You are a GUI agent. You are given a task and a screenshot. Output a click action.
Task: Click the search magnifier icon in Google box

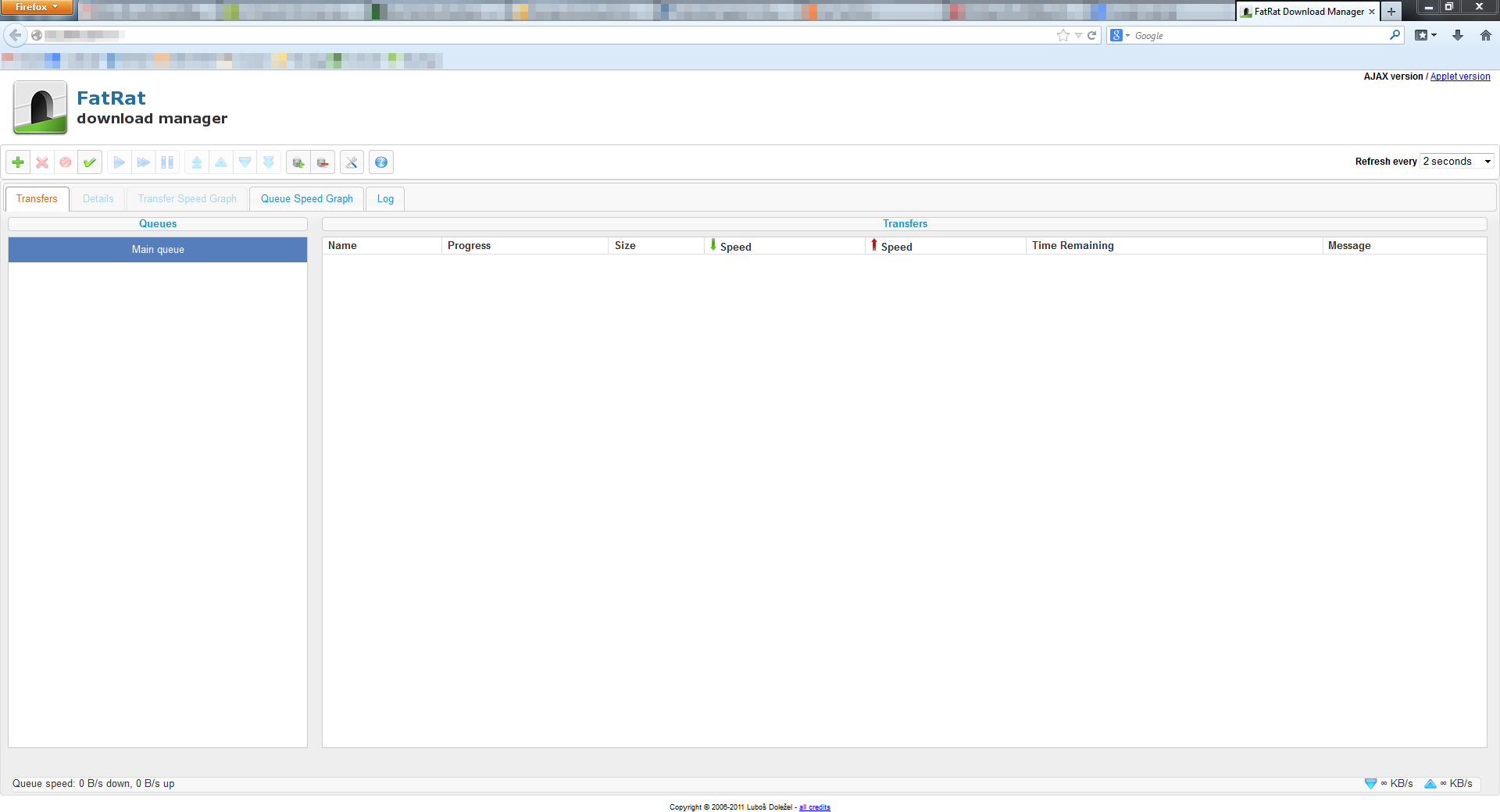[1395, 35]
